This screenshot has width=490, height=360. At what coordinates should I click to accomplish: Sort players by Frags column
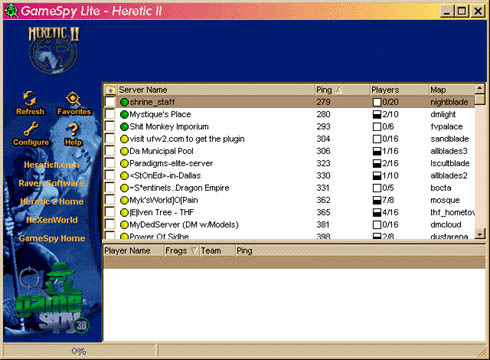182,251
